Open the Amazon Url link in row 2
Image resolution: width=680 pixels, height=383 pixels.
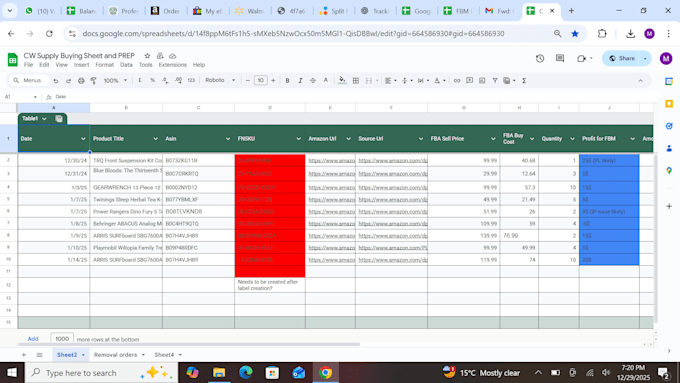[x=332, y=160]
